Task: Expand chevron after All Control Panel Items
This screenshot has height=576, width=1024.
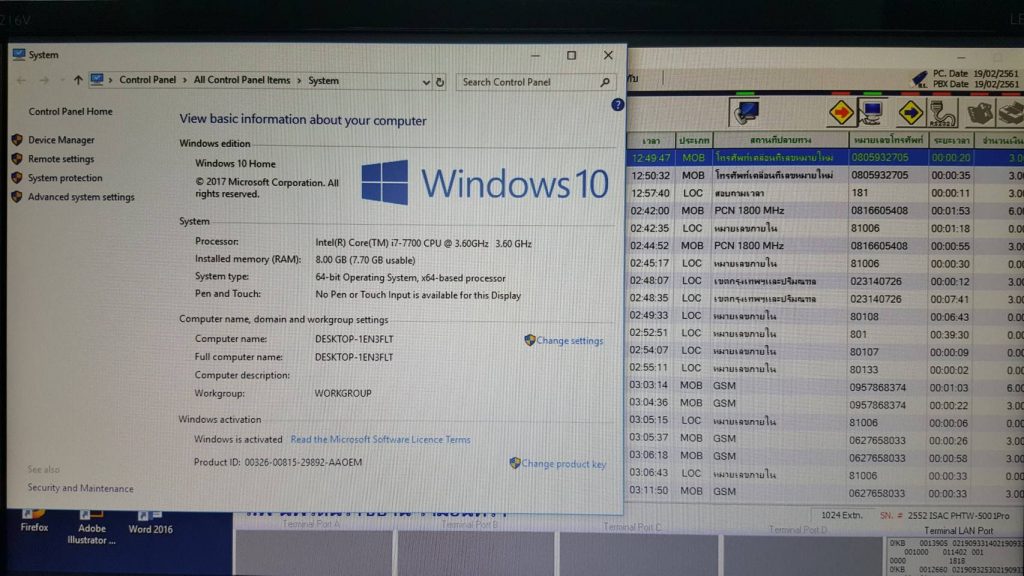Action: [299, 81]
